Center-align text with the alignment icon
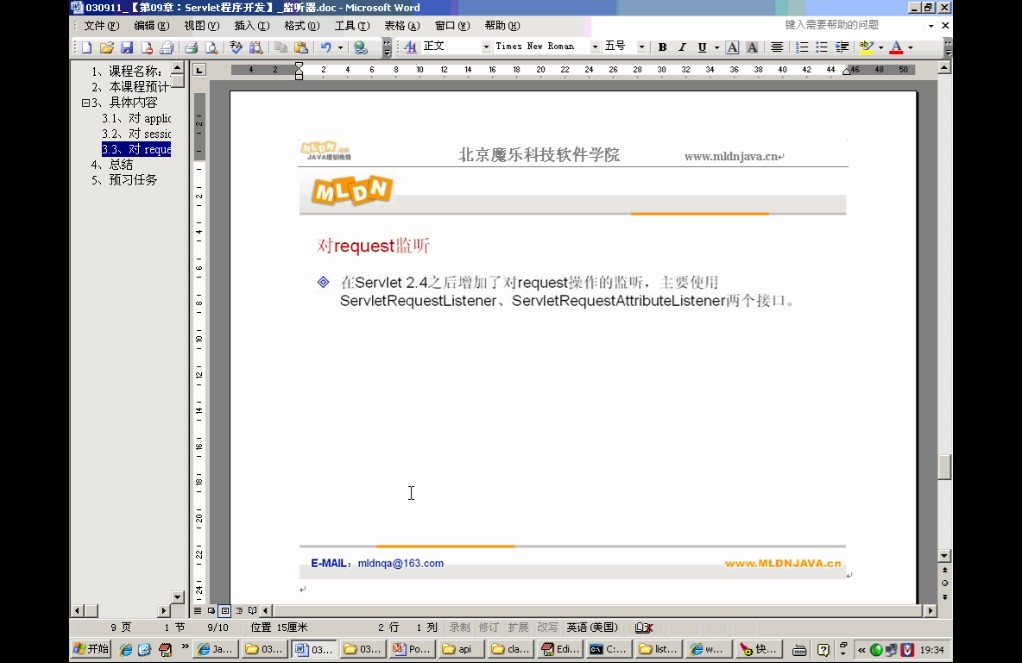This screenshot has width=1022, height=663. click(x=777, y=47)
